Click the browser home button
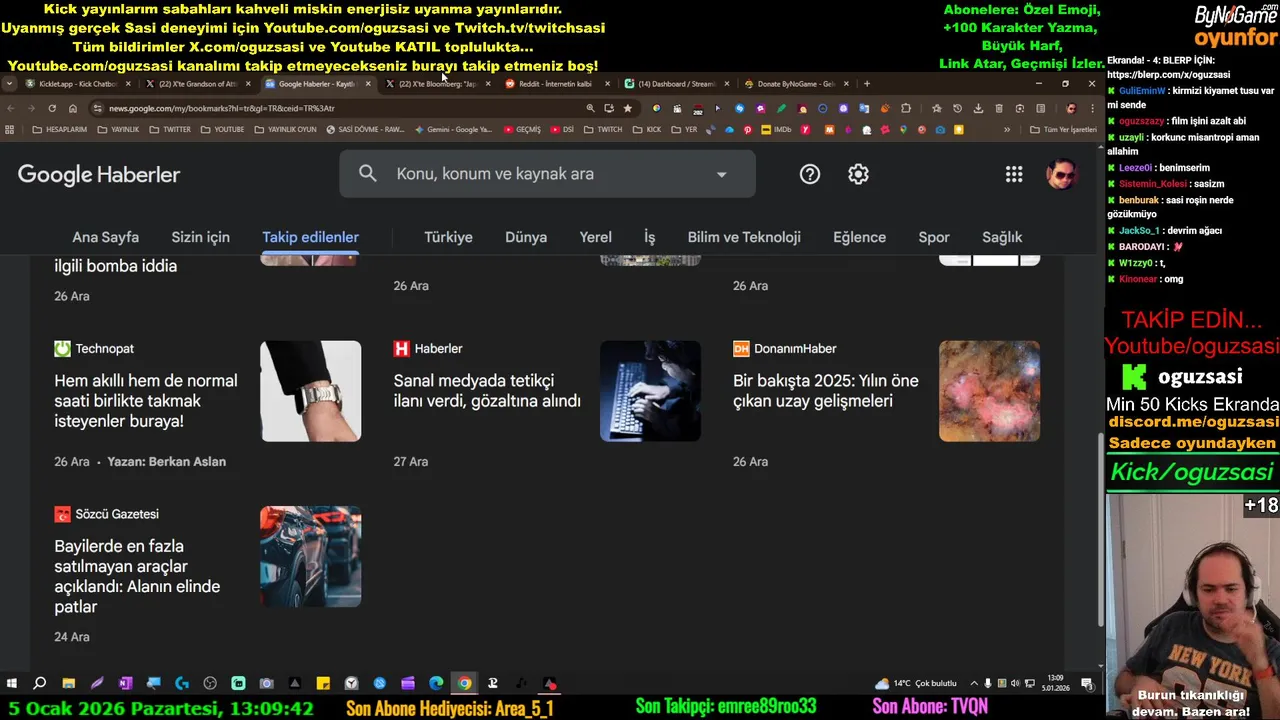Viewport: 1280px width, 720px height. pos(73,108)
